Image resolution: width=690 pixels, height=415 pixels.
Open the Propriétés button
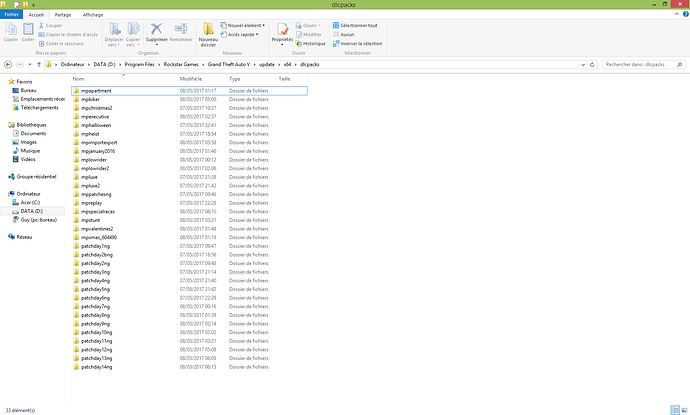coord(282,33)
